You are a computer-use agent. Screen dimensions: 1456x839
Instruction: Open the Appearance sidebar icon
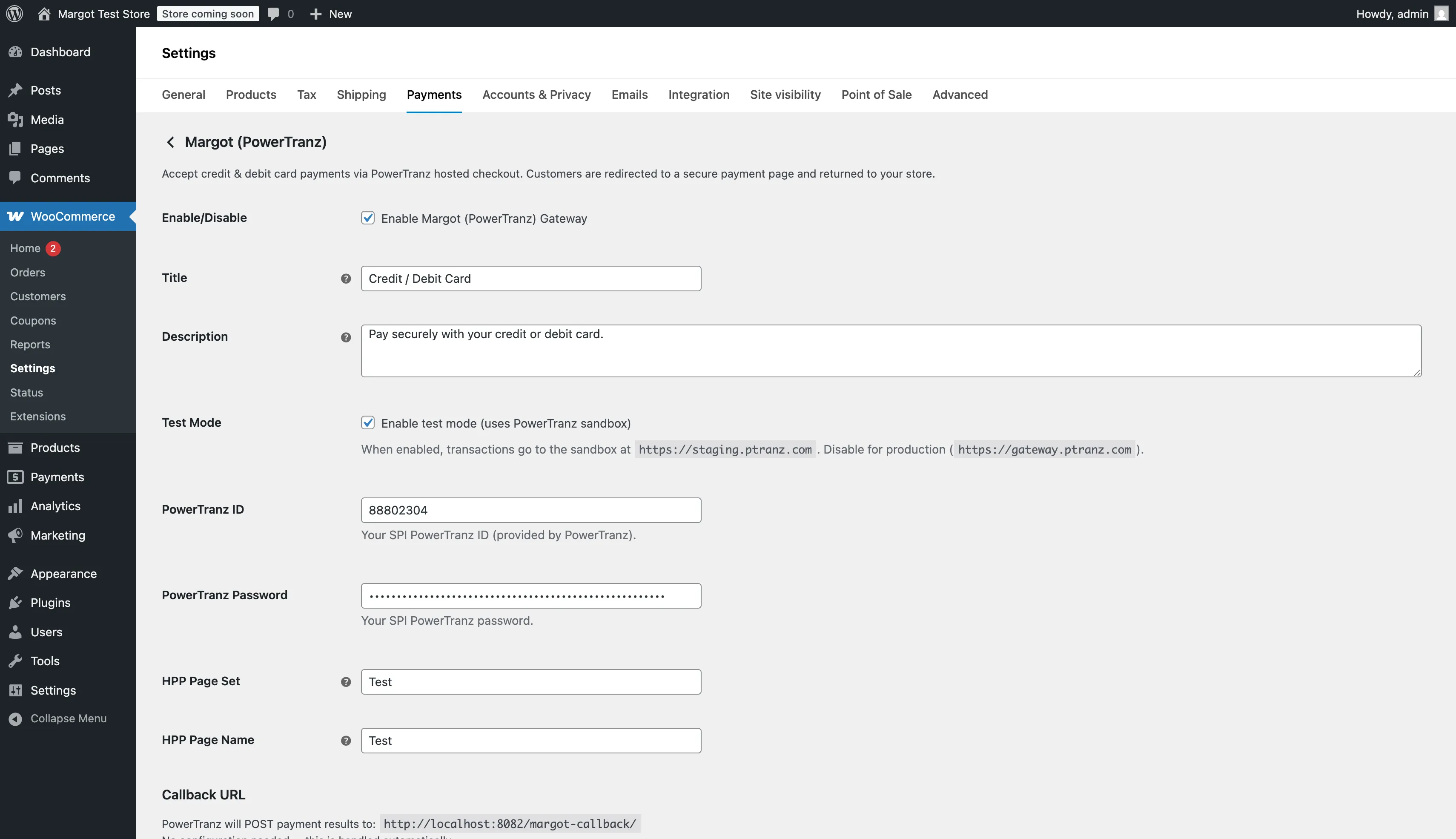(x=16, y=573)
